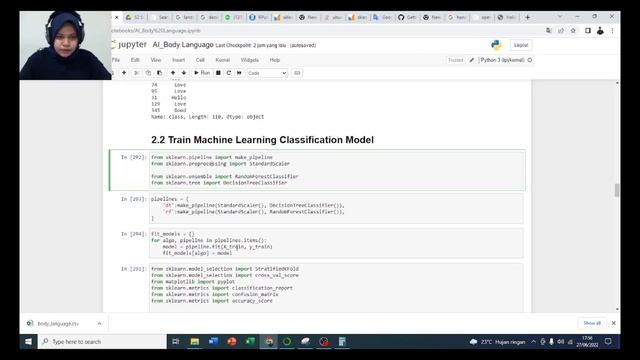Restart kernel and run all cells
The height and width of the screenshot is (360, 640).
(239, 73)
